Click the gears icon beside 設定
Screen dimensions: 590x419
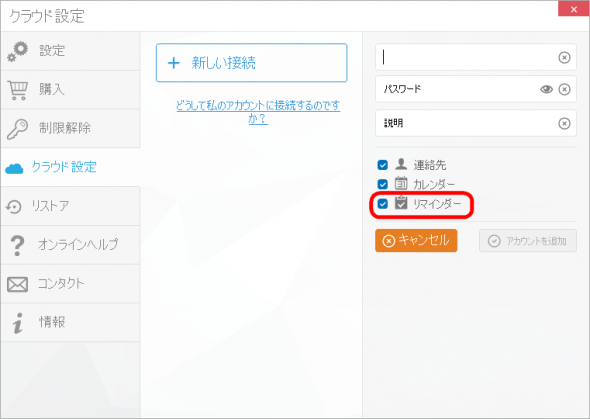click(x=17, y=52)
